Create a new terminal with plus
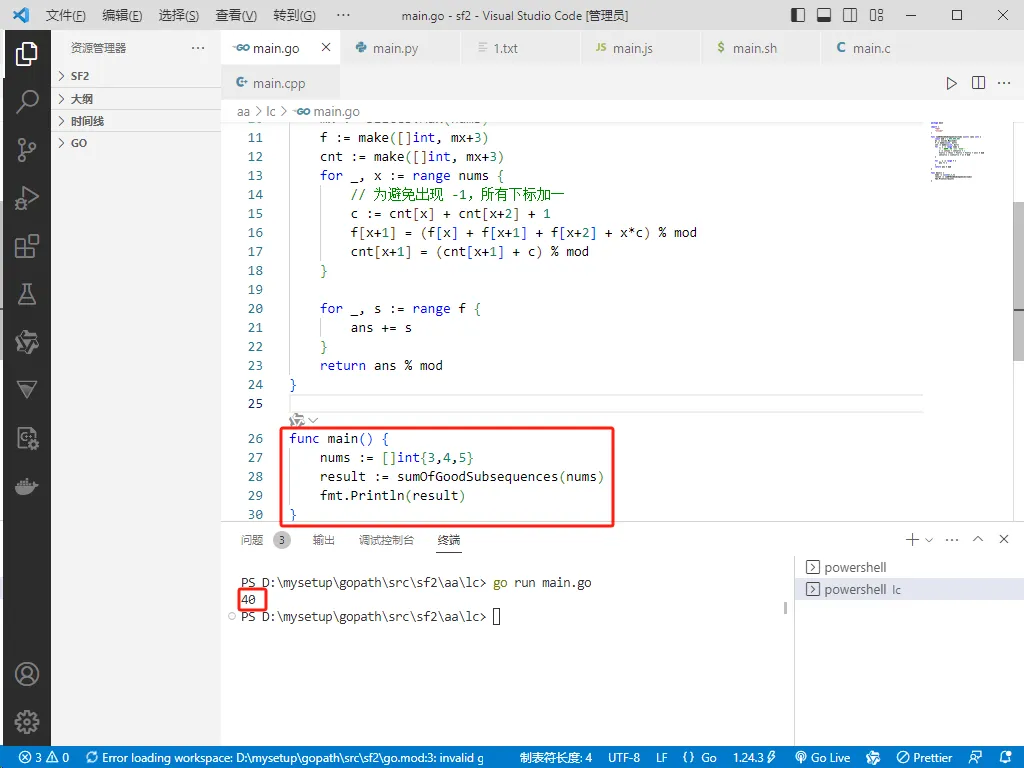The image size is (1024, 768). point(912,539)
